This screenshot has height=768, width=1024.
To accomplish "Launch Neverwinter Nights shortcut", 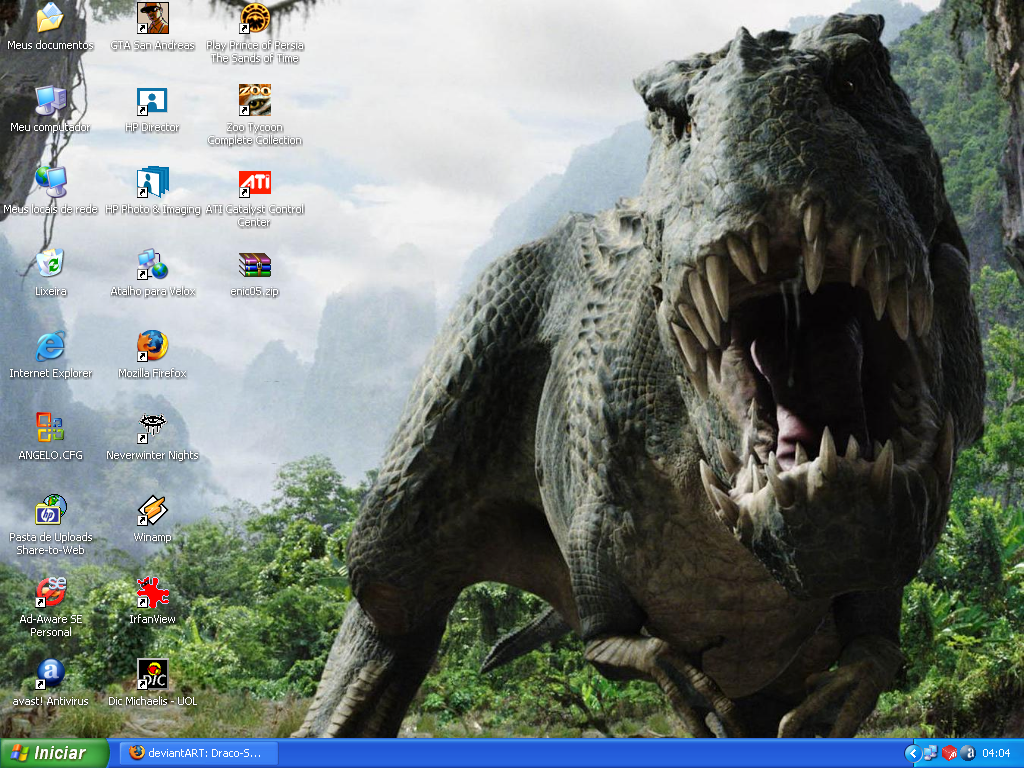I will click(152, 428).
